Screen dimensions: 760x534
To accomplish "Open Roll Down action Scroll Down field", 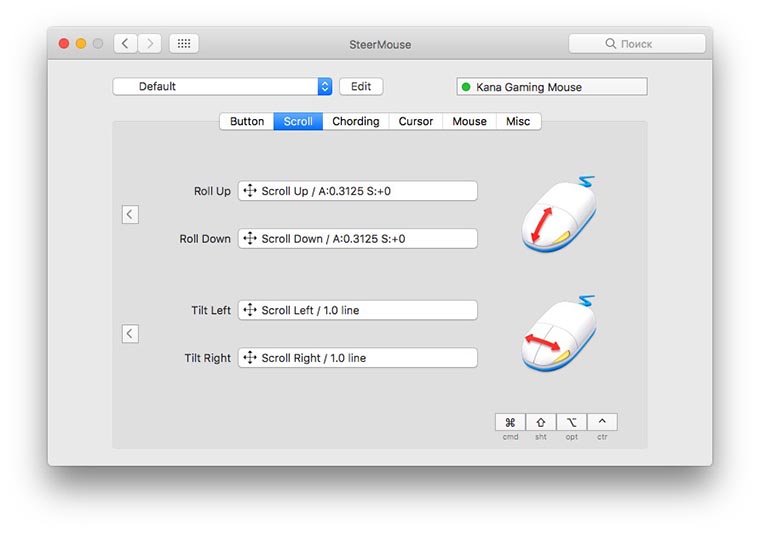I will 358,238.
